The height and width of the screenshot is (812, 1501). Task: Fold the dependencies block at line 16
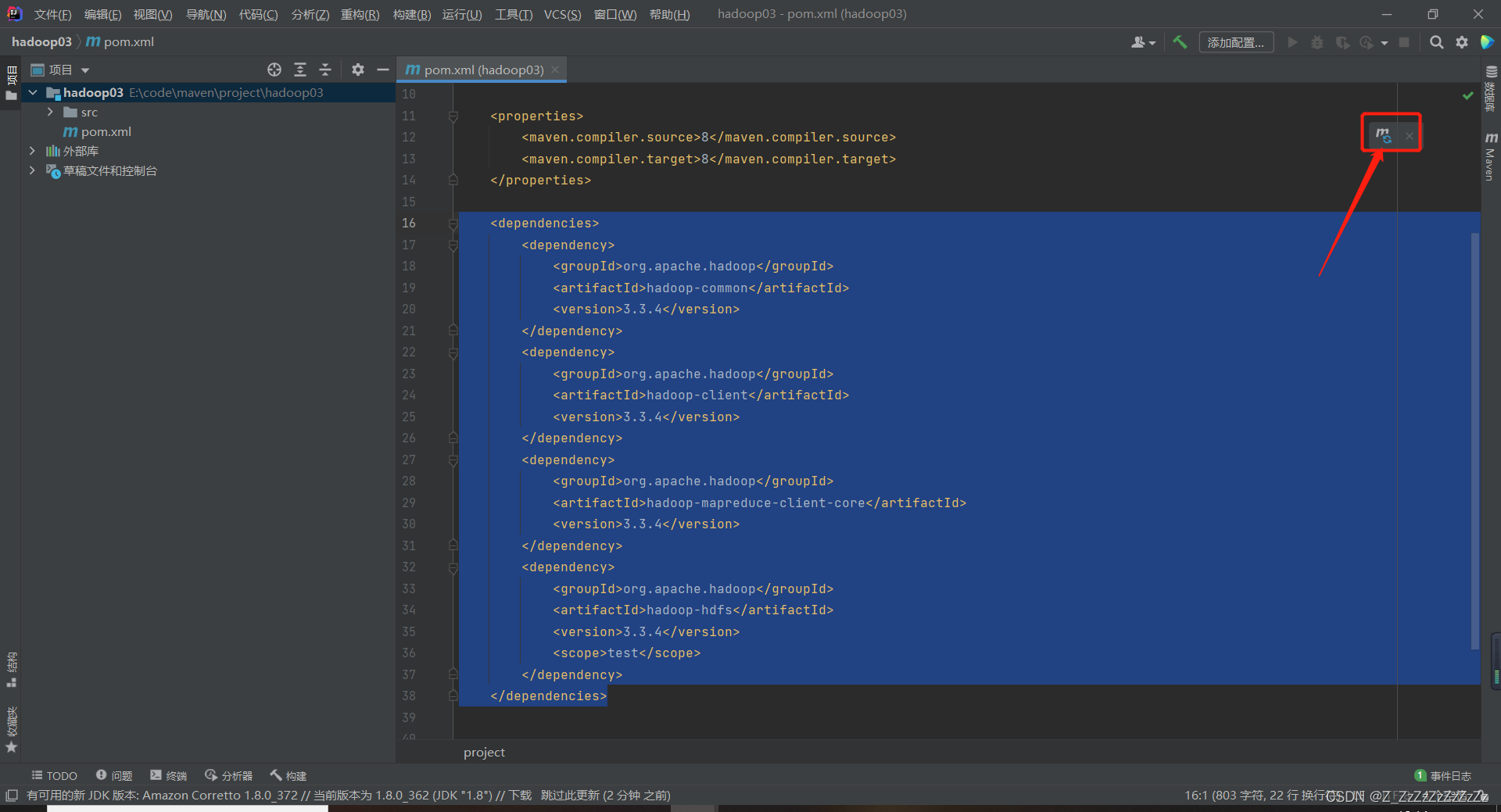(453, 224)
